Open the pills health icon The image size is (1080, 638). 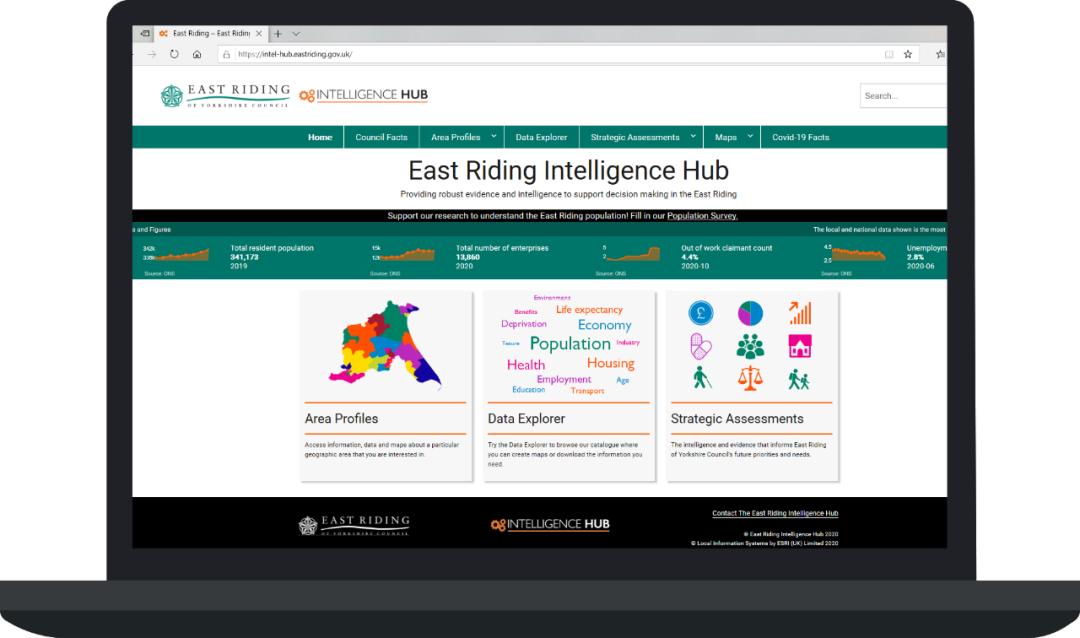point(701,346)
